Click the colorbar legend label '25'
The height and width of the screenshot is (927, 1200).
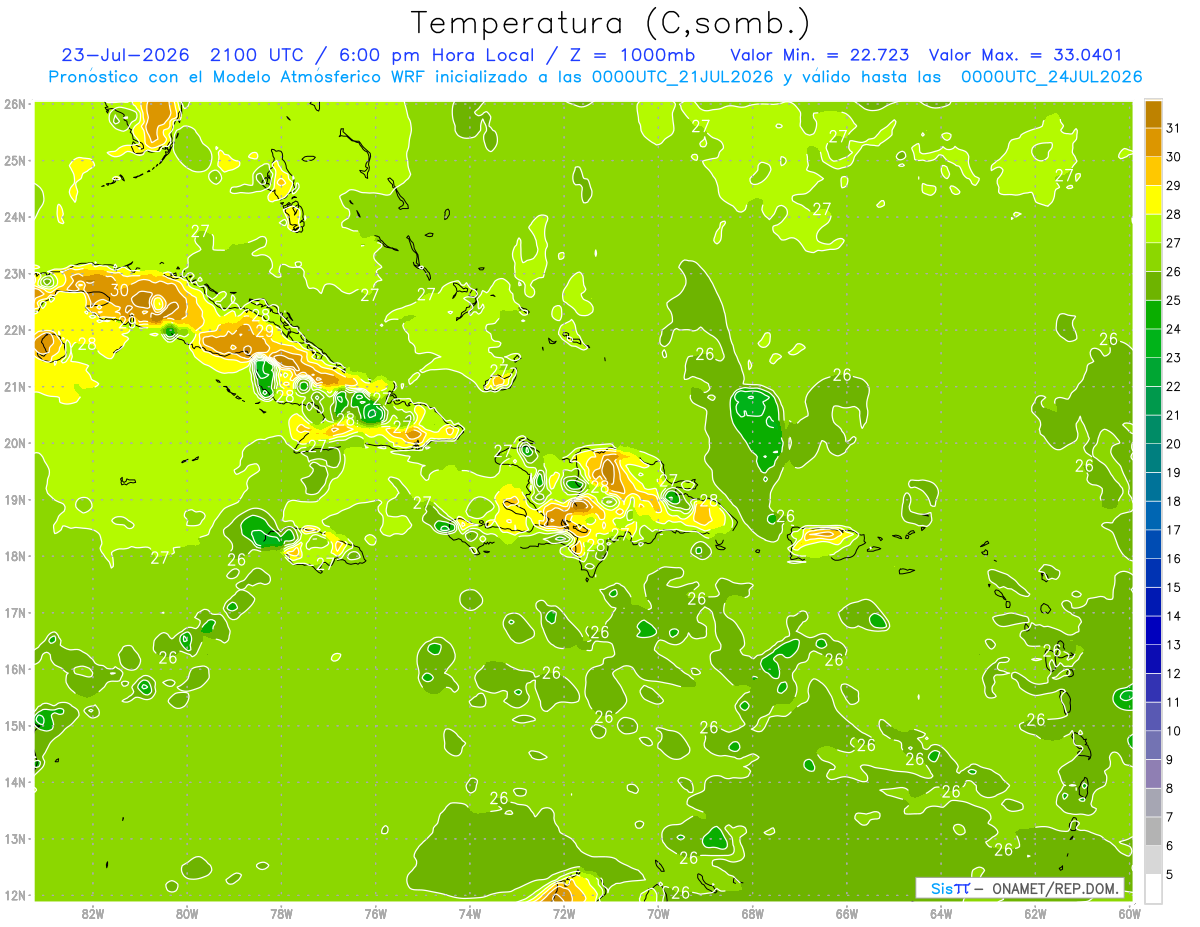(1174, 301)
